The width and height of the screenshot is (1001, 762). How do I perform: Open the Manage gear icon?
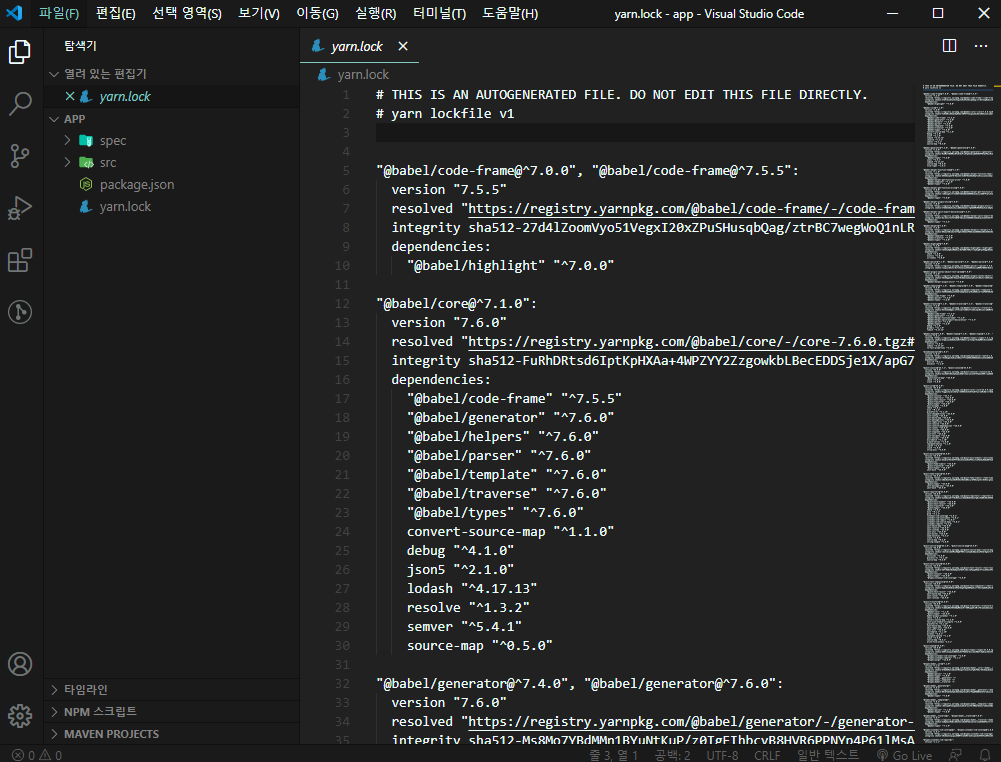20,716
